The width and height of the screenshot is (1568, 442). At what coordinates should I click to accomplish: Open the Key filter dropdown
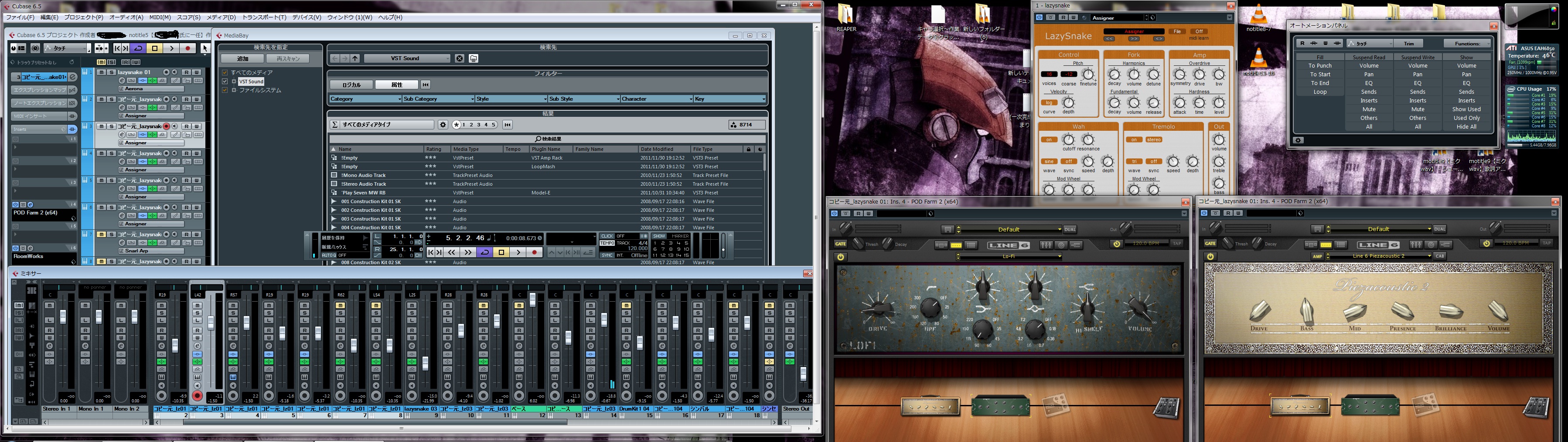(730, 99)
